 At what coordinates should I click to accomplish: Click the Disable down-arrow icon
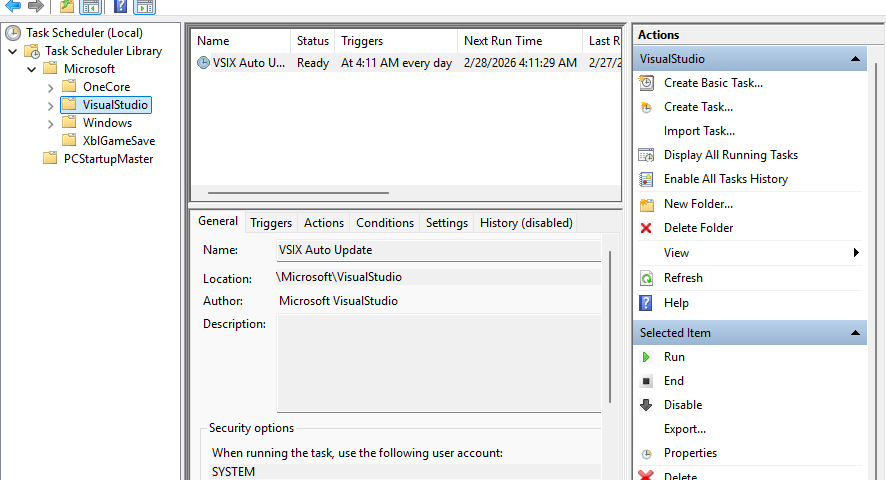click(x=646, y=405)
